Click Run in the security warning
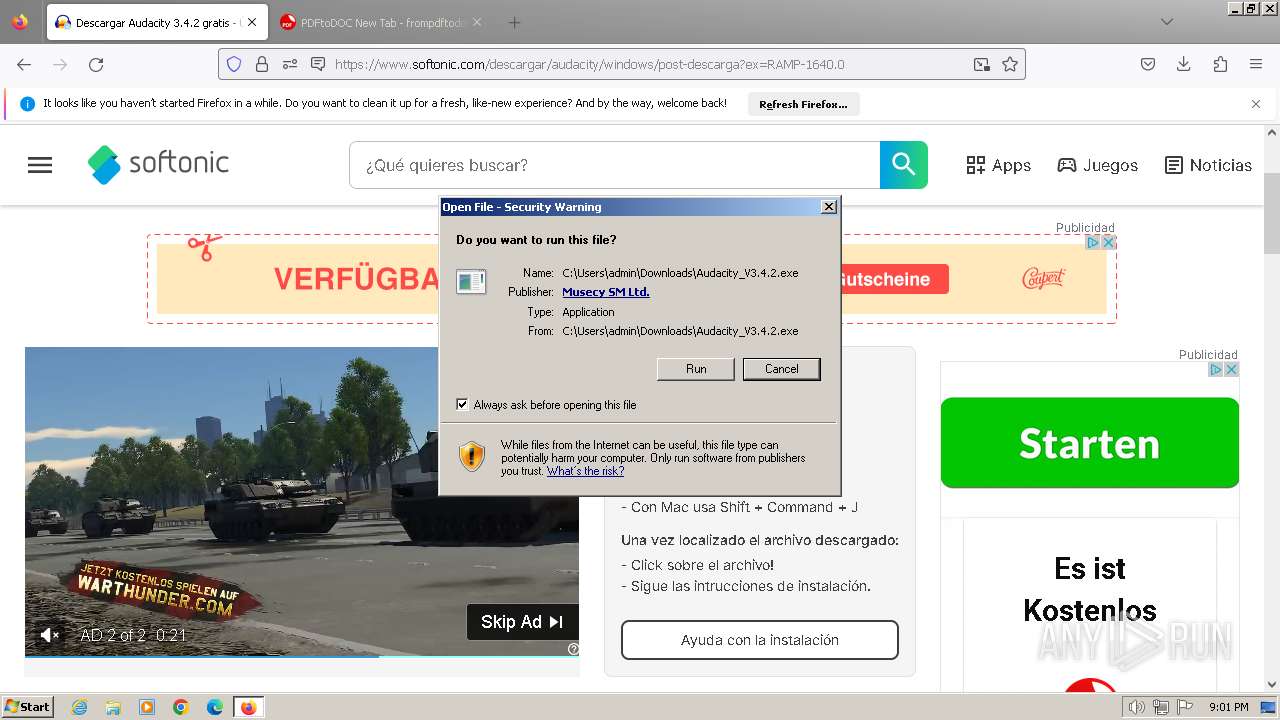The image size is (1280, 720). tap(696, 369)
